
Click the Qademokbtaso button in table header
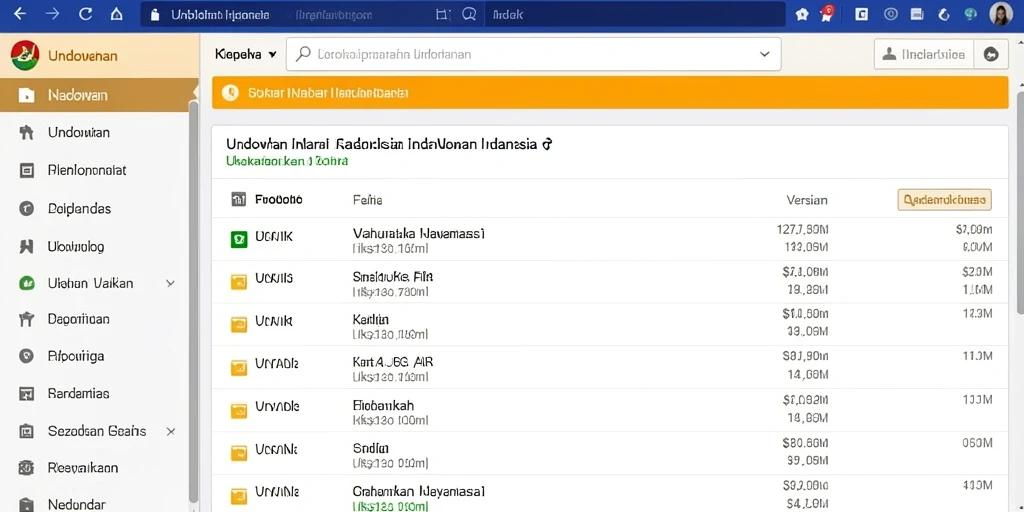tap(944, 200)
